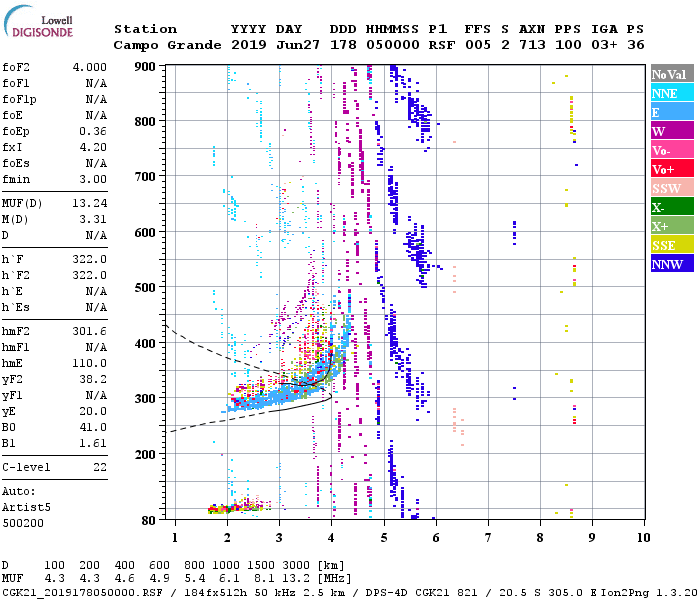Click the B1 value 1.61
Viewport: 700px width, 600px height.
(x=93, y=443)
